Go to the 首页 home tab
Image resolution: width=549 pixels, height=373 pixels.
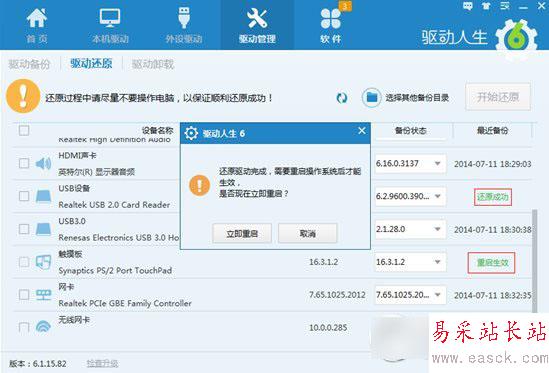point(37,26)
